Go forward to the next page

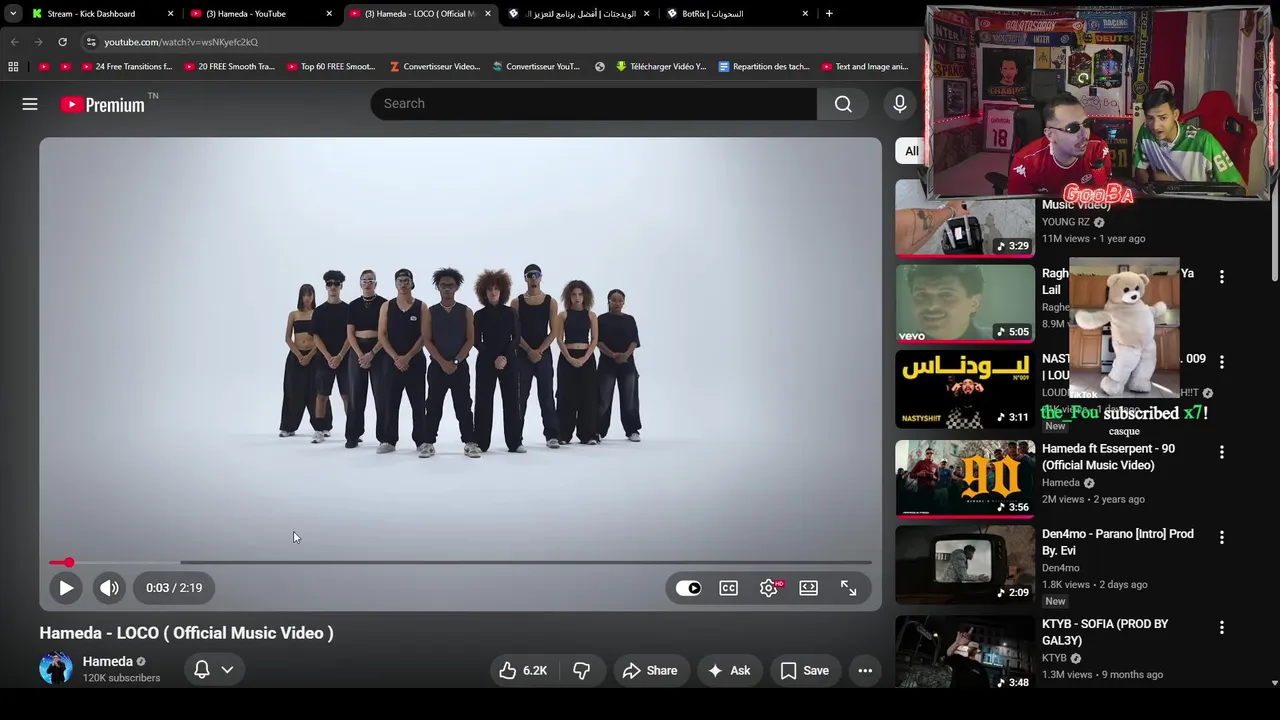pos(38,42)
